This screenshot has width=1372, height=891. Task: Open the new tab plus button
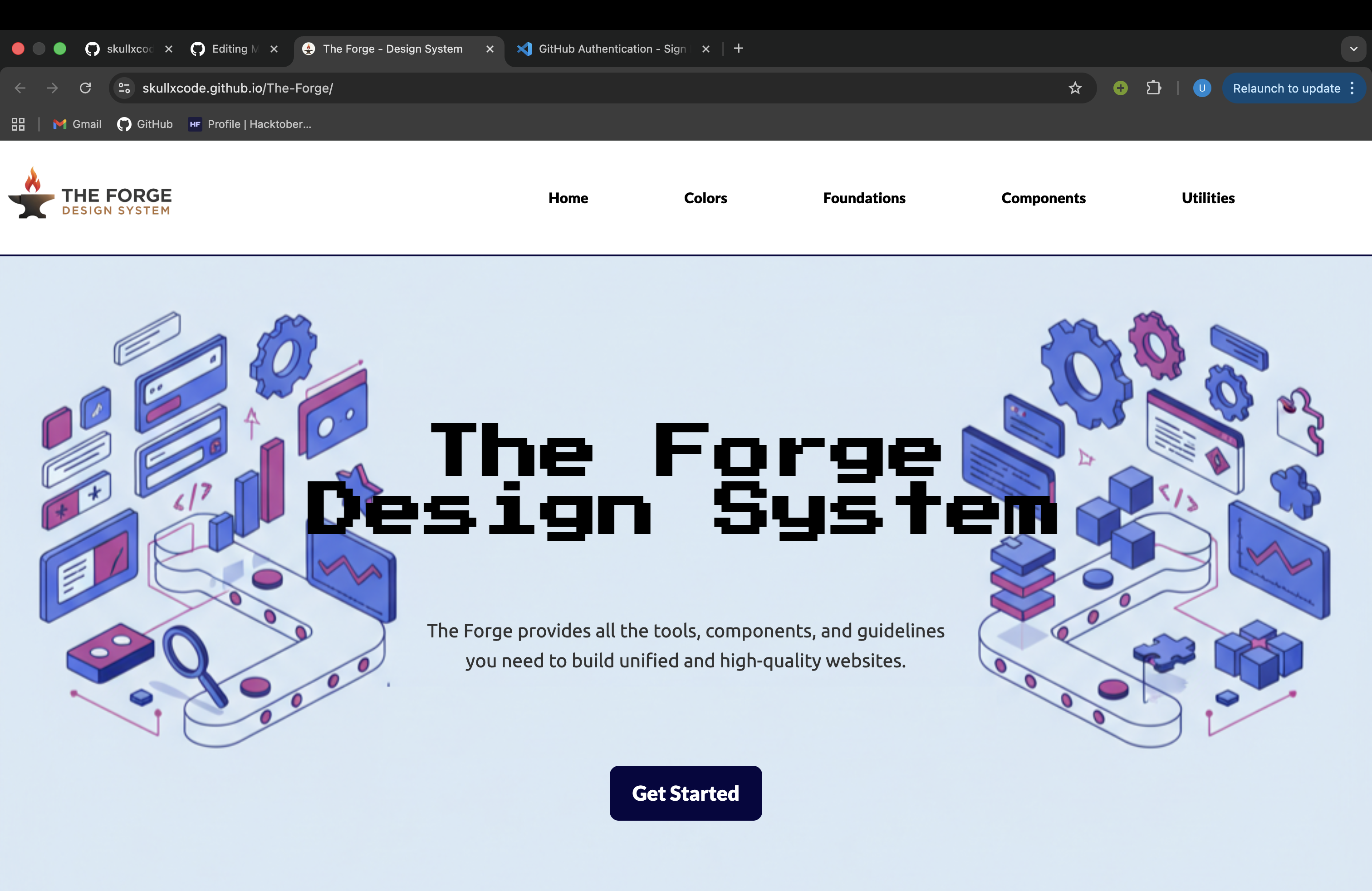[x=739, y=49]
